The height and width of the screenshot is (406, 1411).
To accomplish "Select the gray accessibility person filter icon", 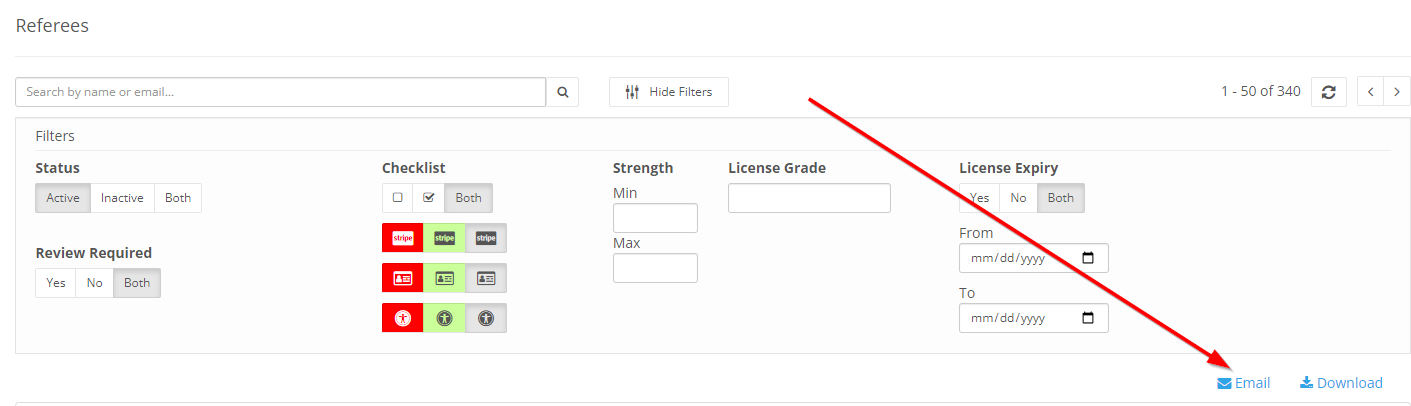I will pos(486,318).
